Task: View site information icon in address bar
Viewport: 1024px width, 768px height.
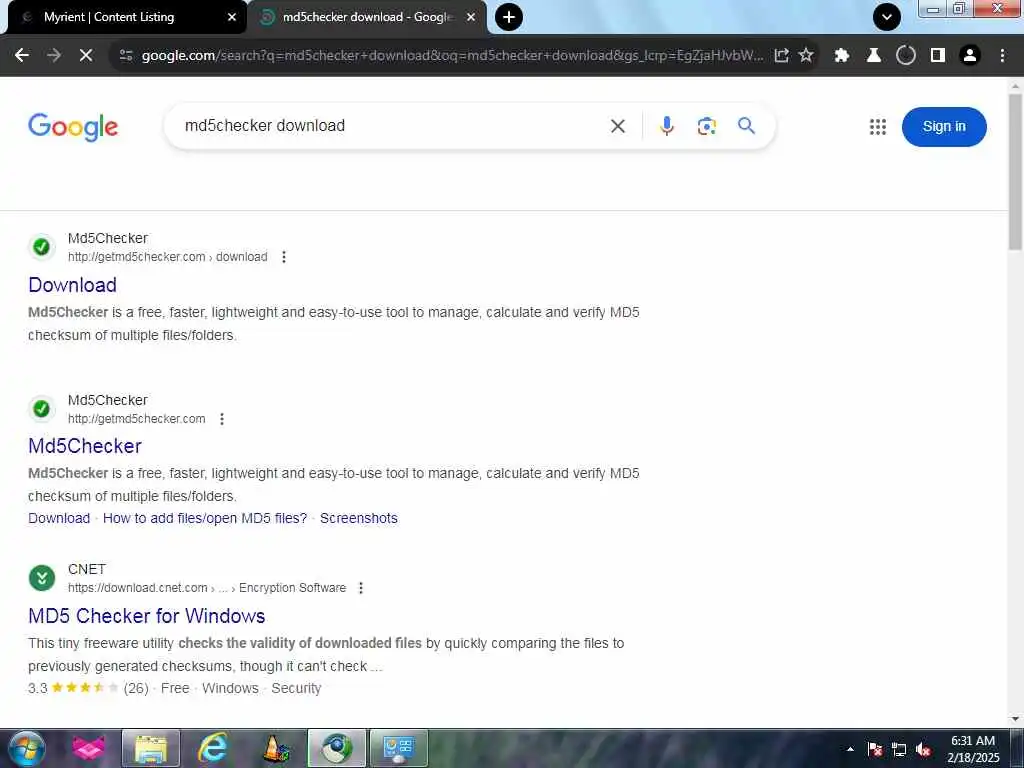Action: coord(126,56)
